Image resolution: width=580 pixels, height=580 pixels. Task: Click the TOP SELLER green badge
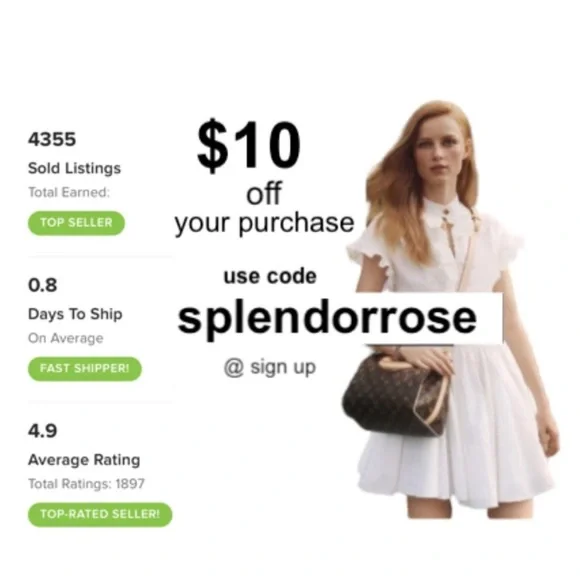click(76, 223)
